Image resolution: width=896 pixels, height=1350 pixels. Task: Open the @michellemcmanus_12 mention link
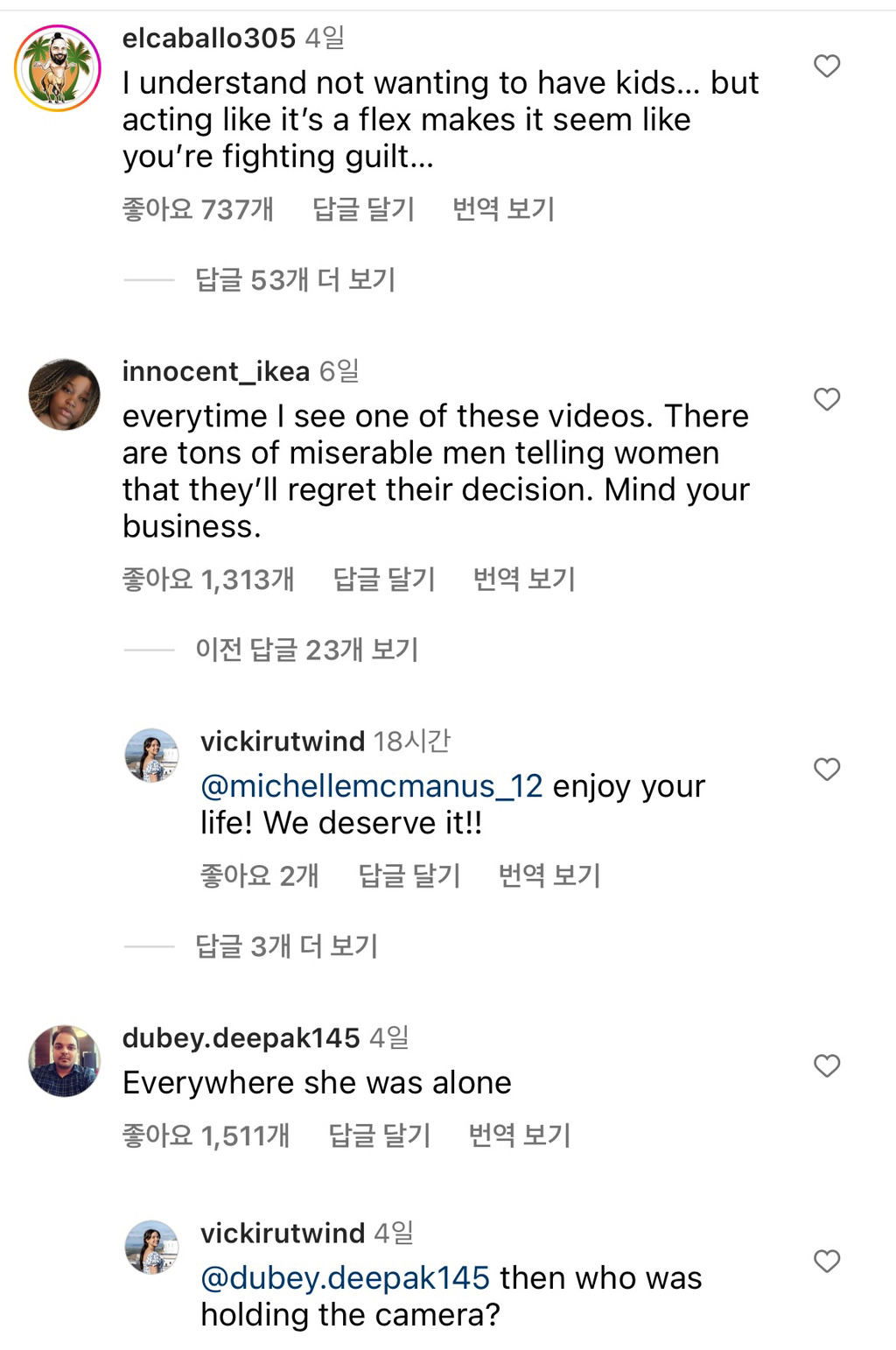(372, 787)
